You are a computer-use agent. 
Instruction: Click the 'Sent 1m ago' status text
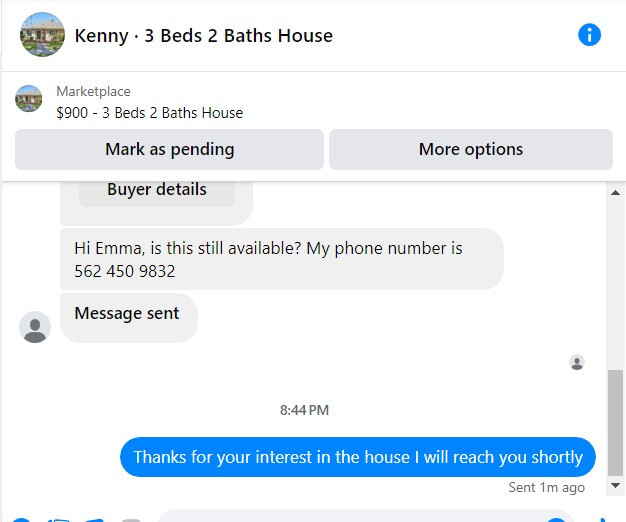(x=546, y=487)
